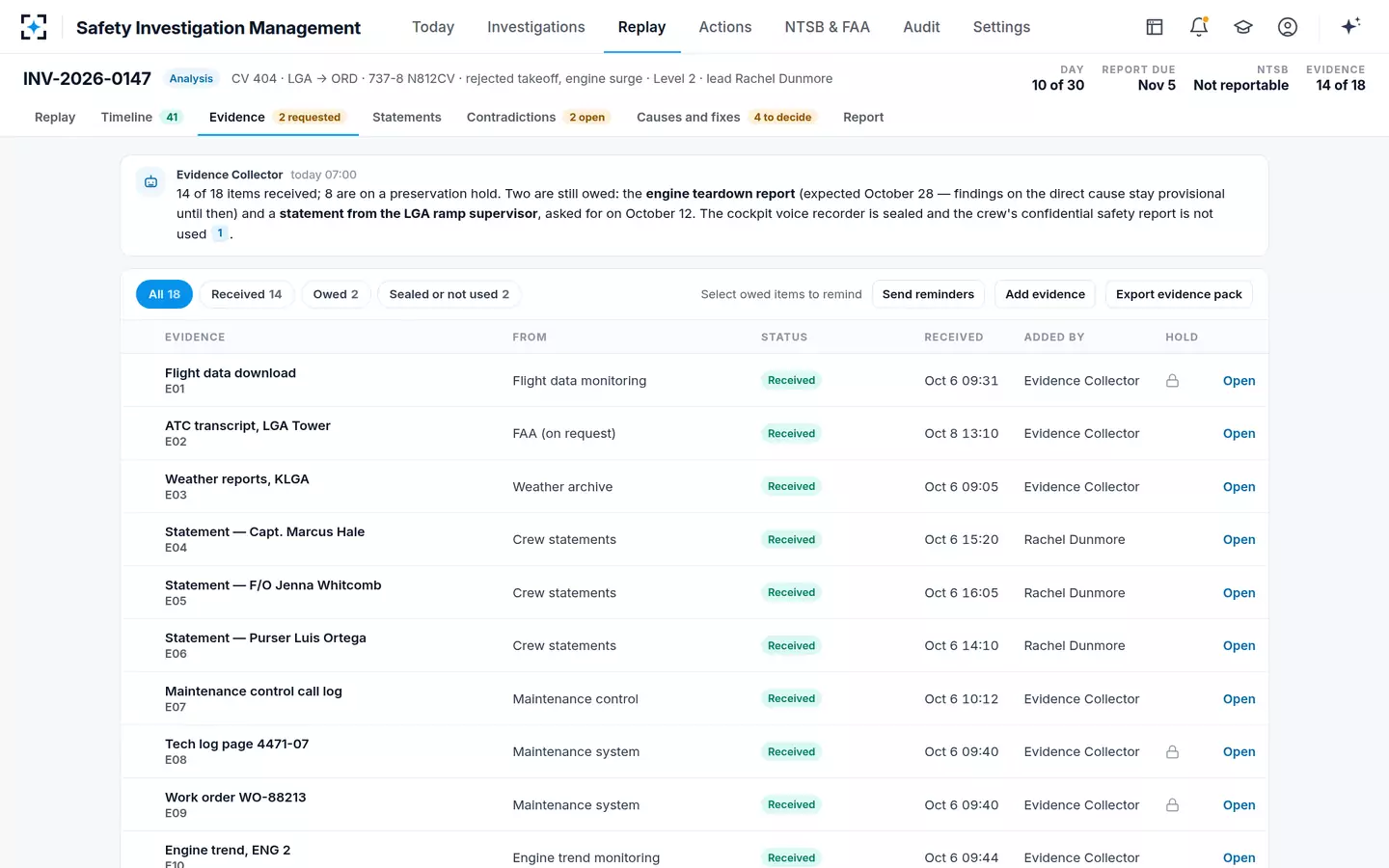Viewport: 1389px width, 868px height.
Task: Switch to the Causes and fixes tab
Action: pos(727,117)
